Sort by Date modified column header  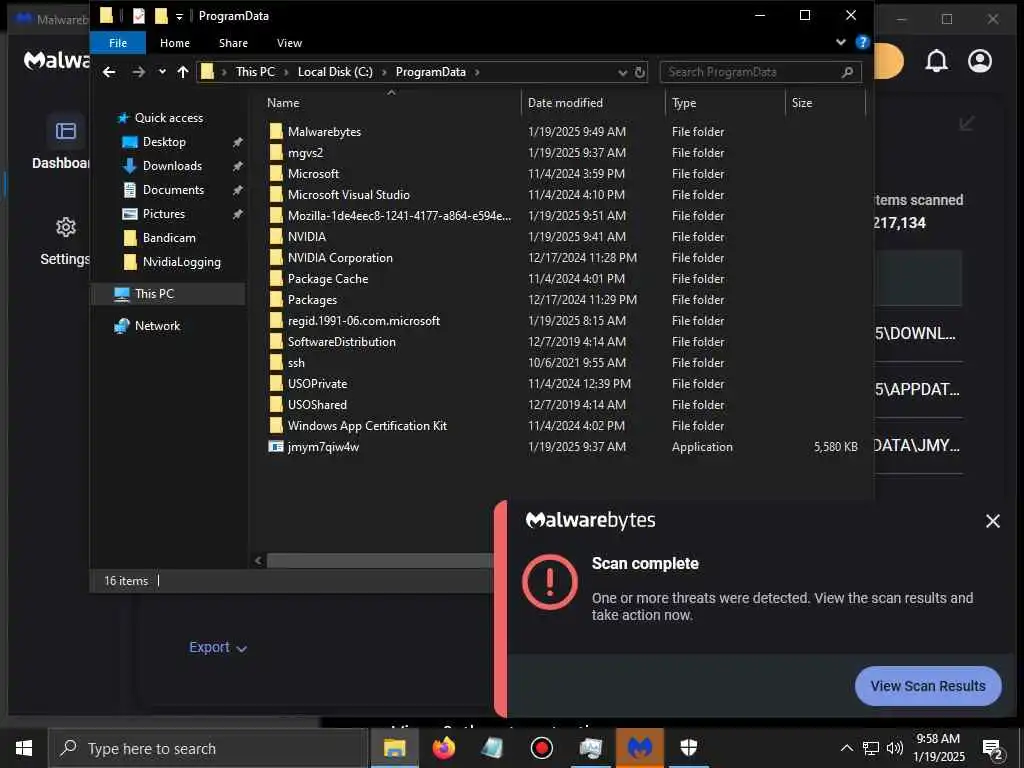565,103
